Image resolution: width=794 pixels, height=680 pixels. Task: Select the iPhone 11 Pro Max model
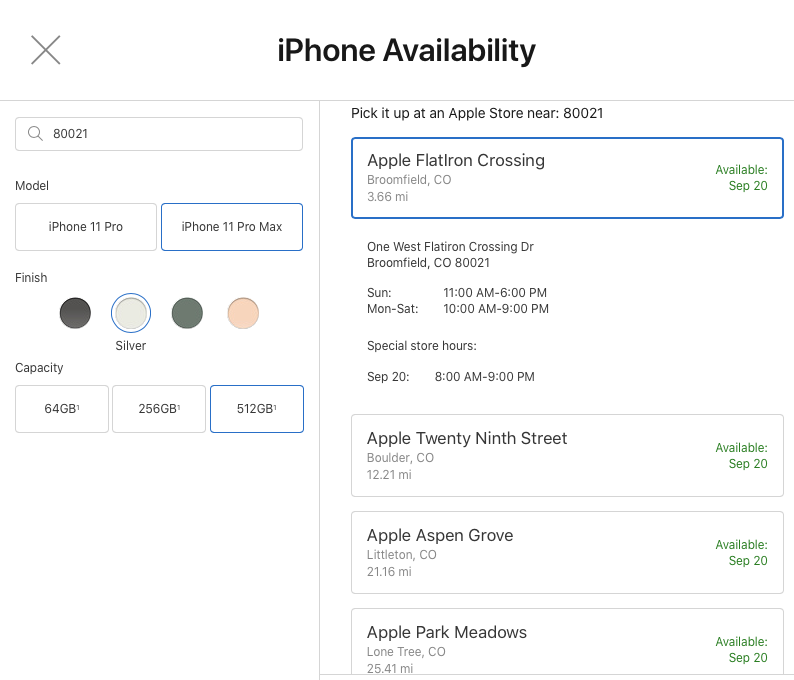[232, 227]
